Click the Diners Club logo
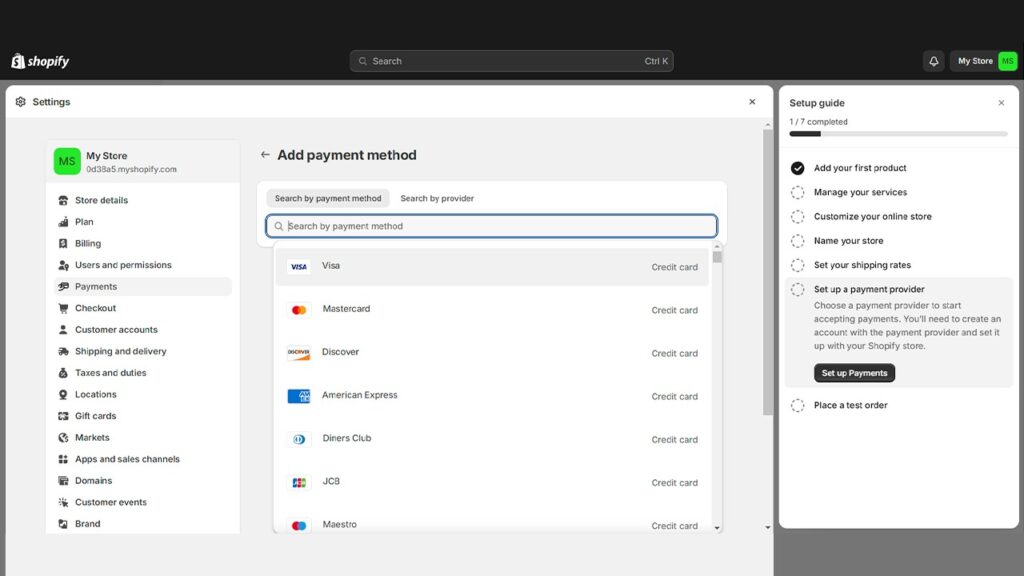 tap(298, 439)
